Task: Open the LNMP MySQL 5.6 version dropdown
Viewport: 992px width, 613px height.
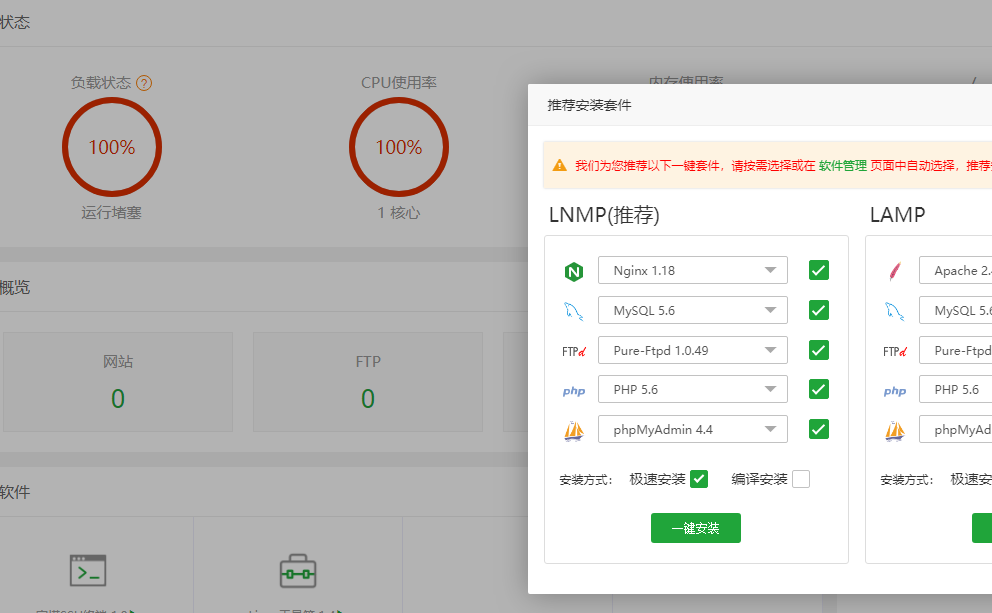Action: coord(693,310)
